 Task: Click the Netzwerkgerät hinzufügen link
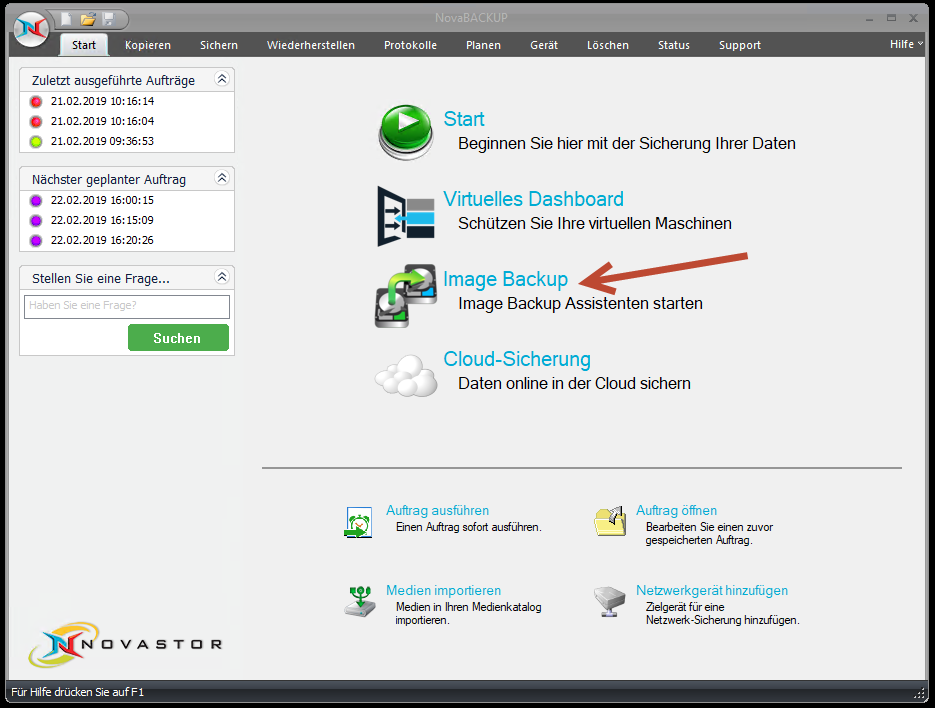point(712,590)
